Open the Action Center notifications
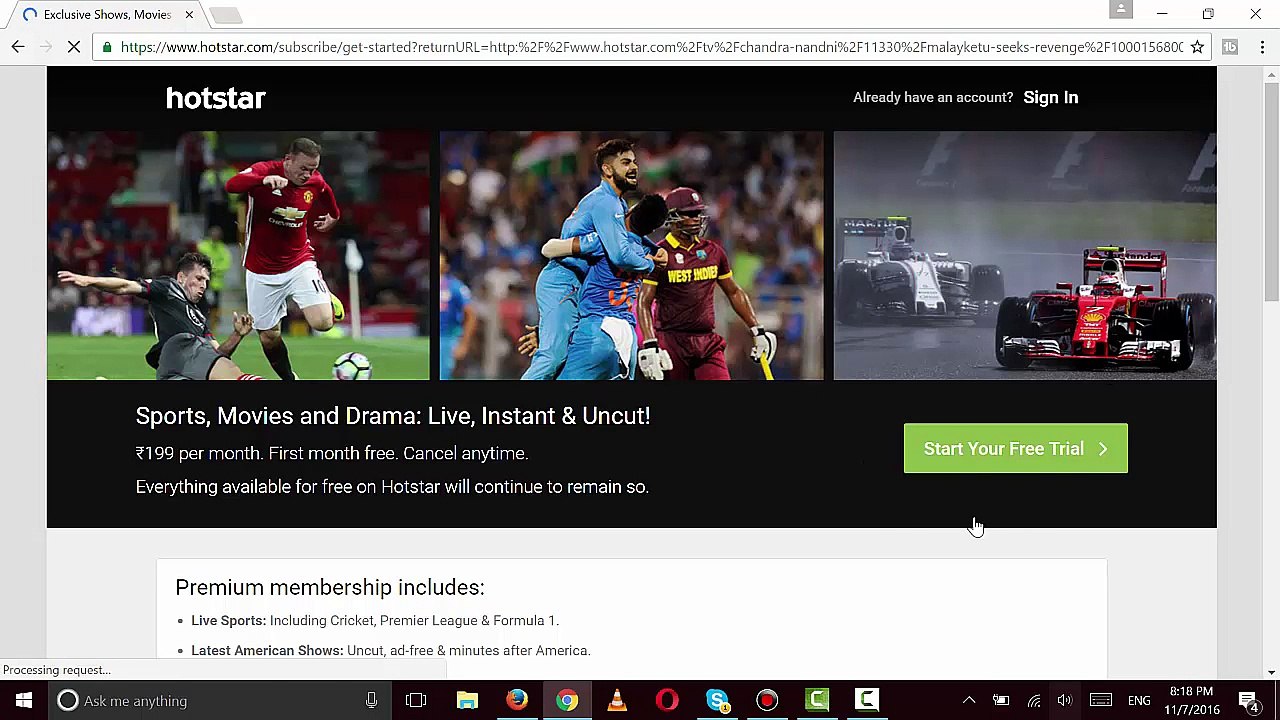 click(x=1248, y=701)
